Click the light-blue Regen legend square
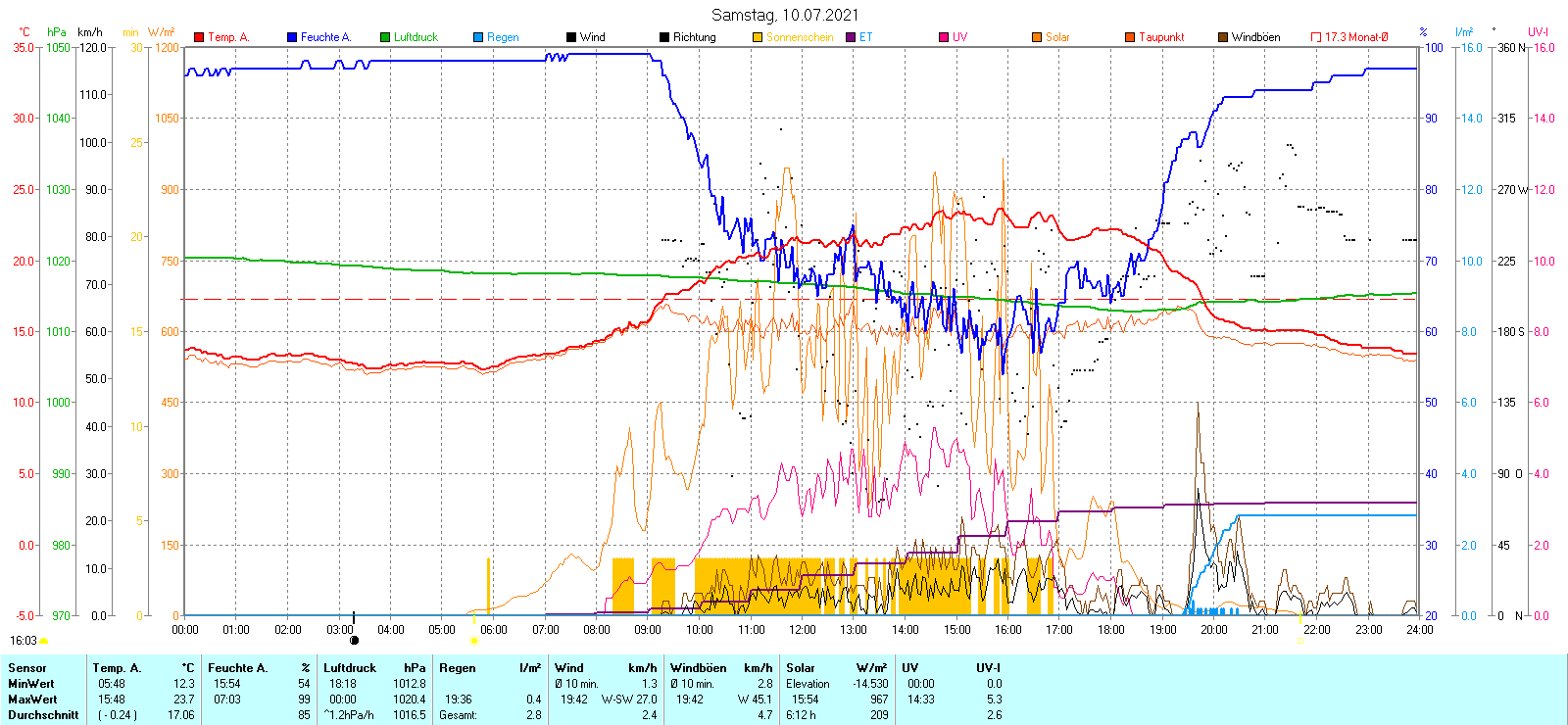Viewport: 1568px width, 725px height. 478,37
